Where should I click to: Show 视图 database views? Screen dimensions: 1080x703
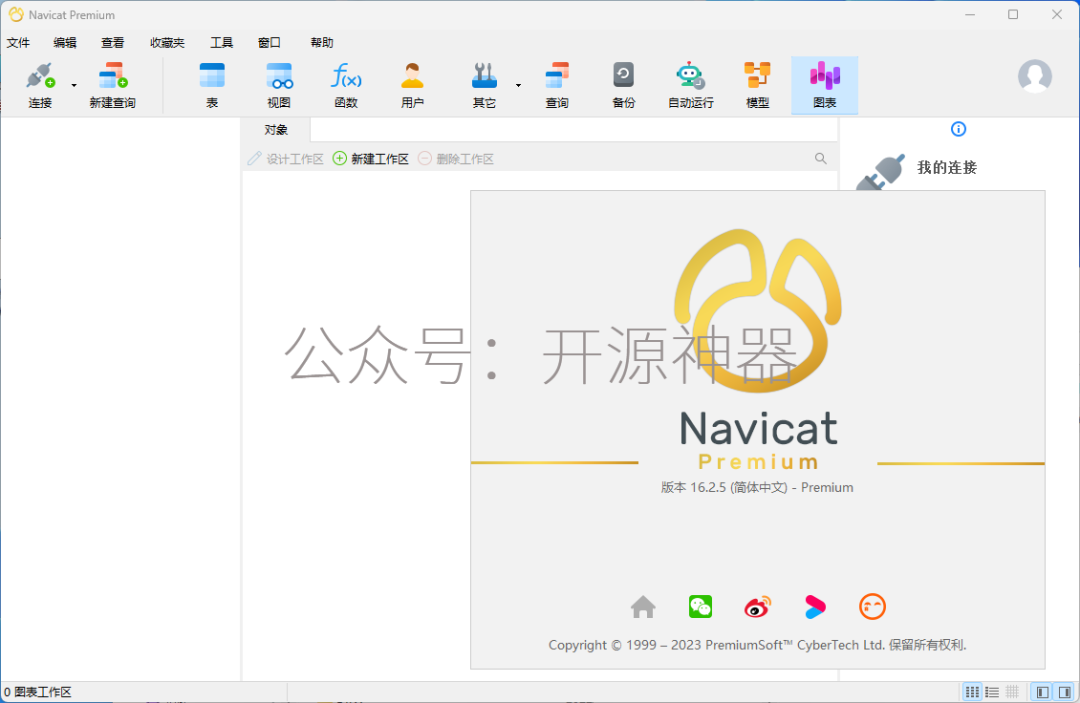coord(279,85)
